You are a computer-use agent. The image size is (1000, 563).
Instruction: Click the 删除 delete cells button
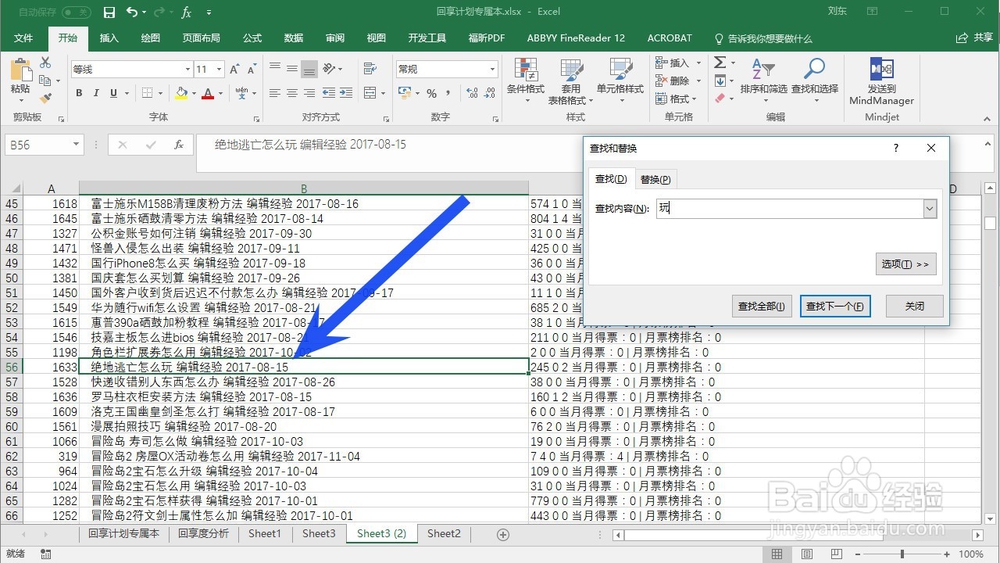[x=678, y=80]
